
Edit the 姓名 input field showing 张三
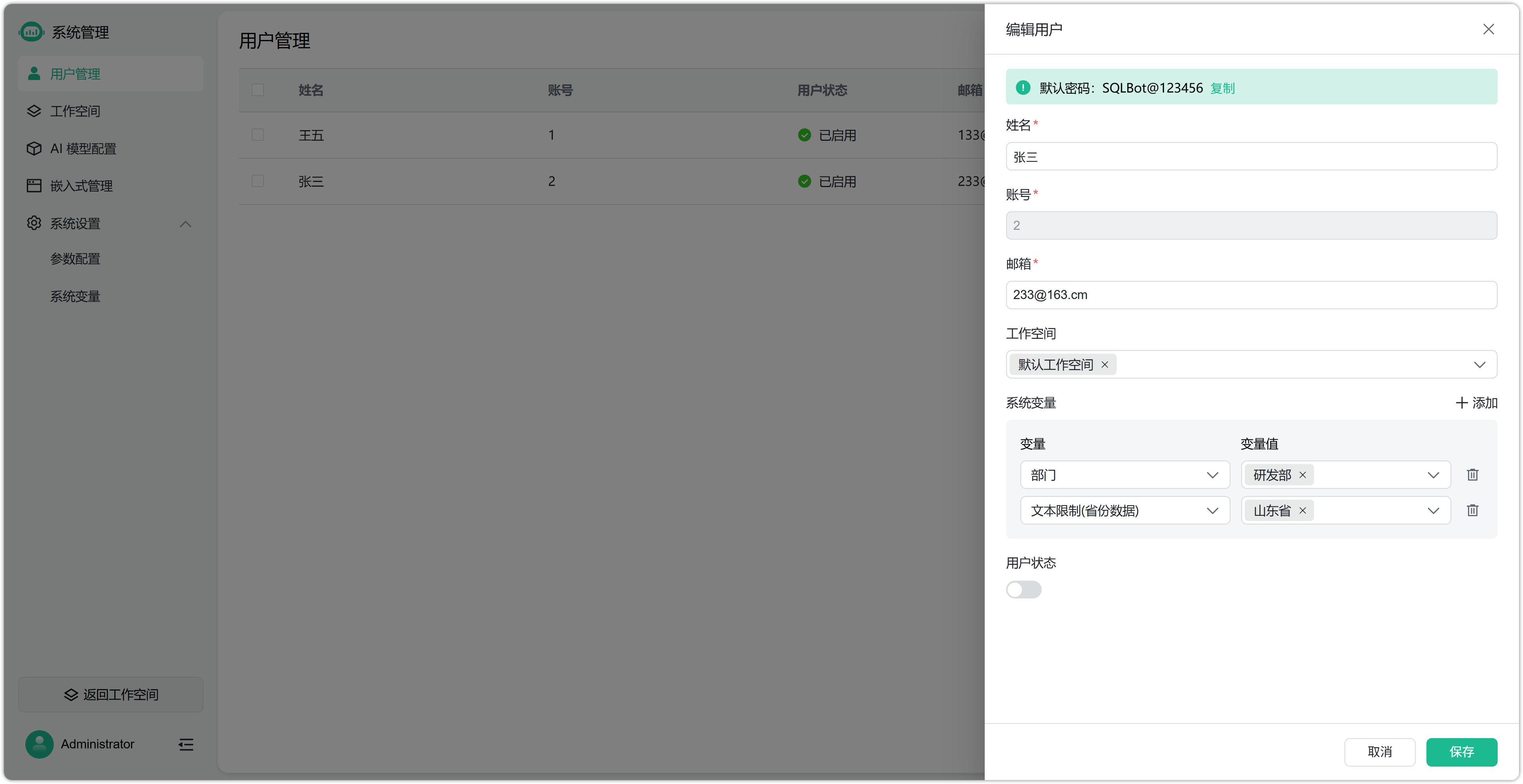(x=1250, y=156)
